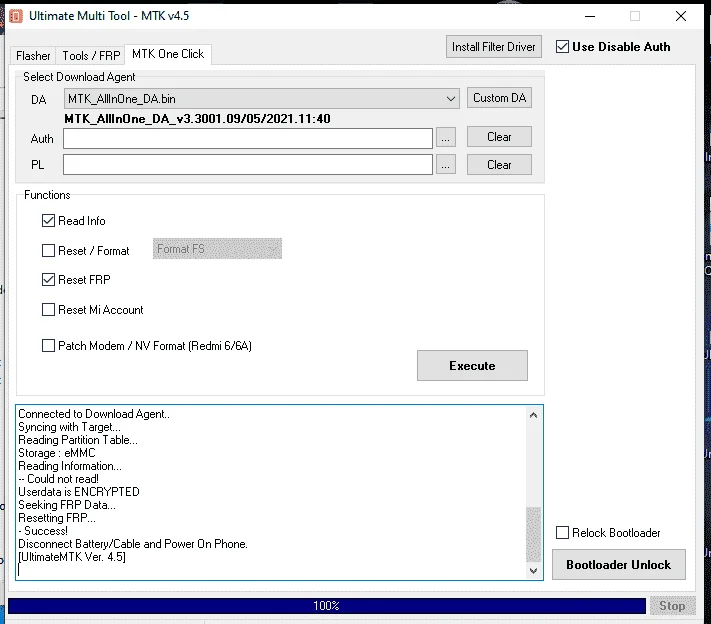The width and height of the screenshot is (711, 624).
Task: Click the Stop button
Action: pos(672,606)
